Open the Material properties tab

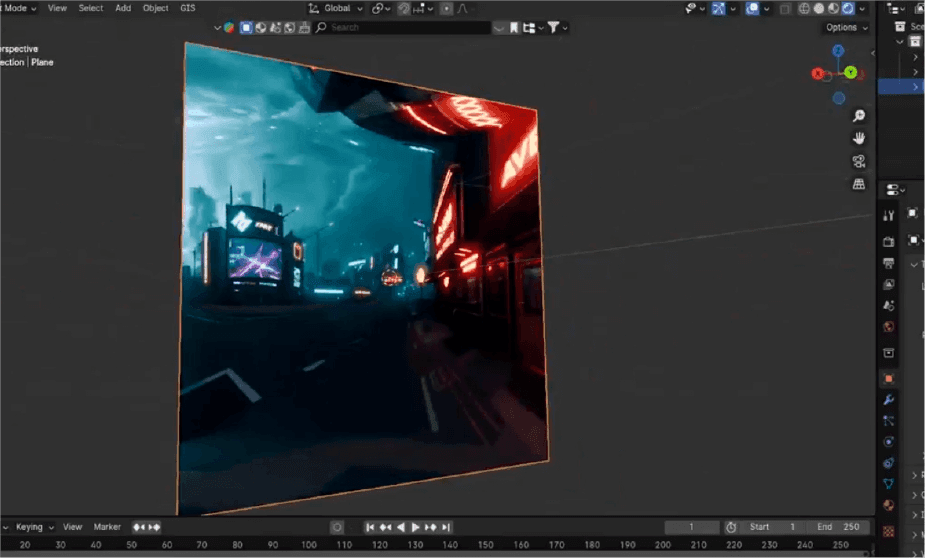(888, 505)
